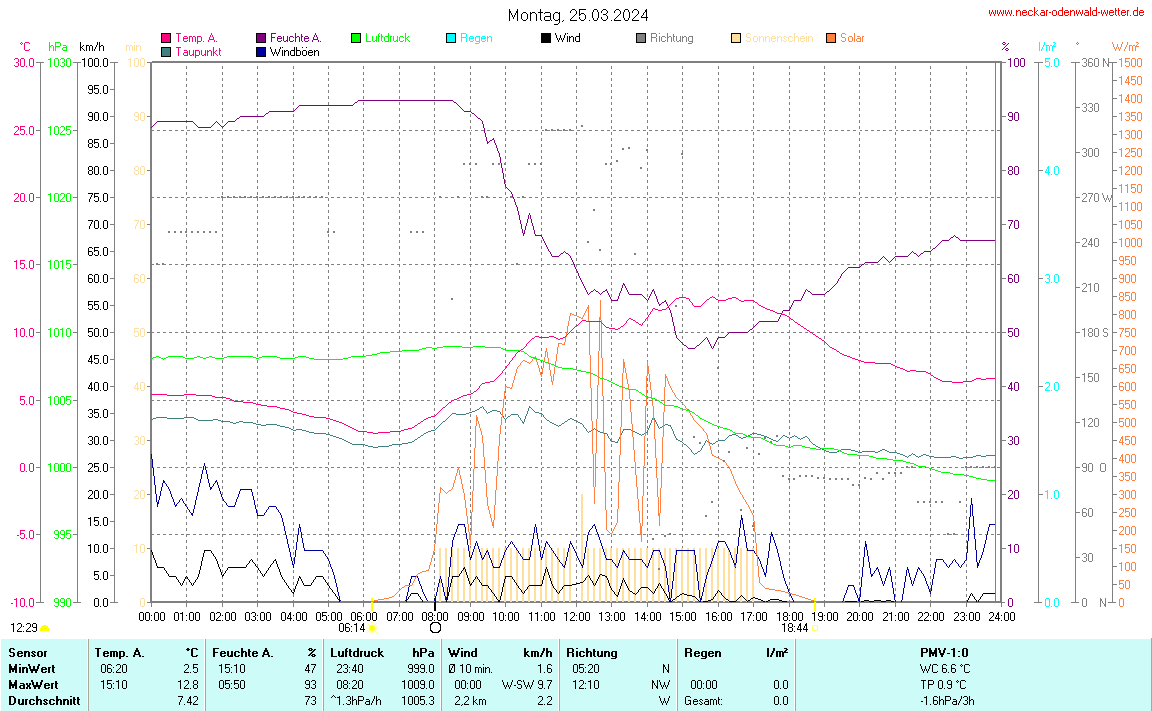Image resolution: width=1152 pixels, height=711 pixels.
Task: Select the Luftdruck green legend swatch
Action: pos(356,38)
